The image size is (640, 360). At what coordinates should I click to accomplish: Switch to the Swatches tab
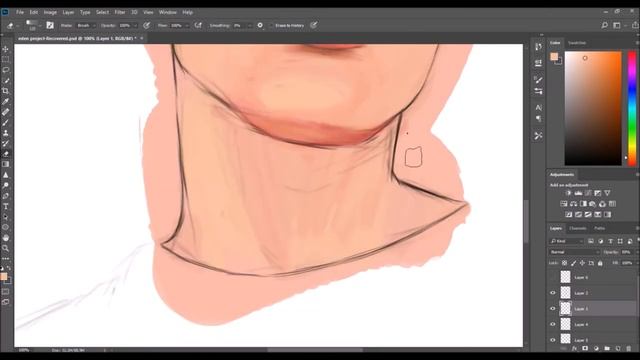577,43
